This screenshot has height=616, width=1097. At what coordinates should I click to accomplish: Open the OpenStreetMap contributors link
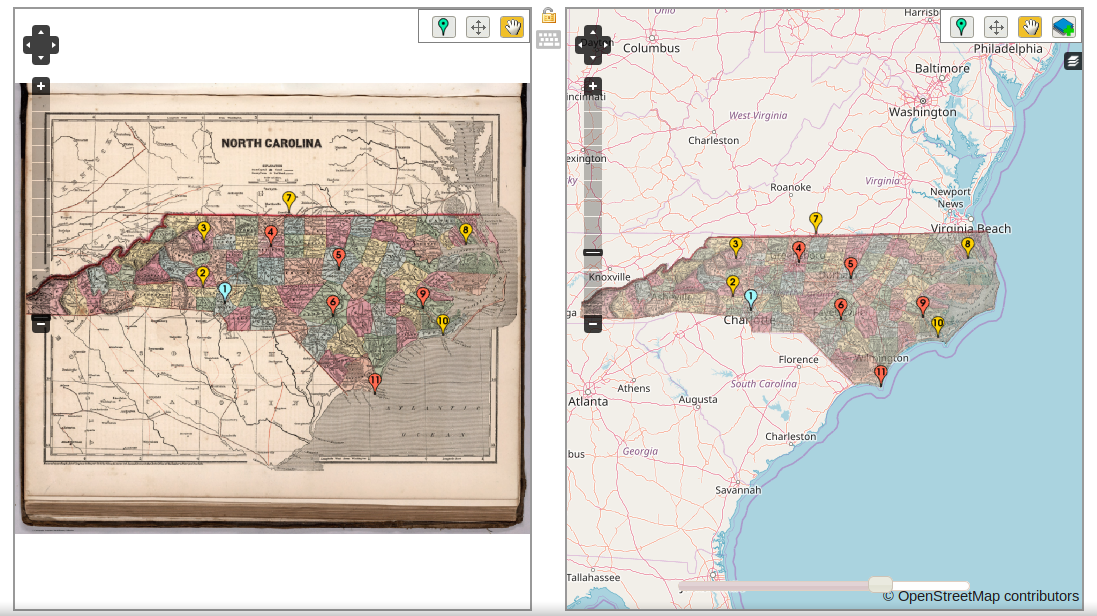988,596
